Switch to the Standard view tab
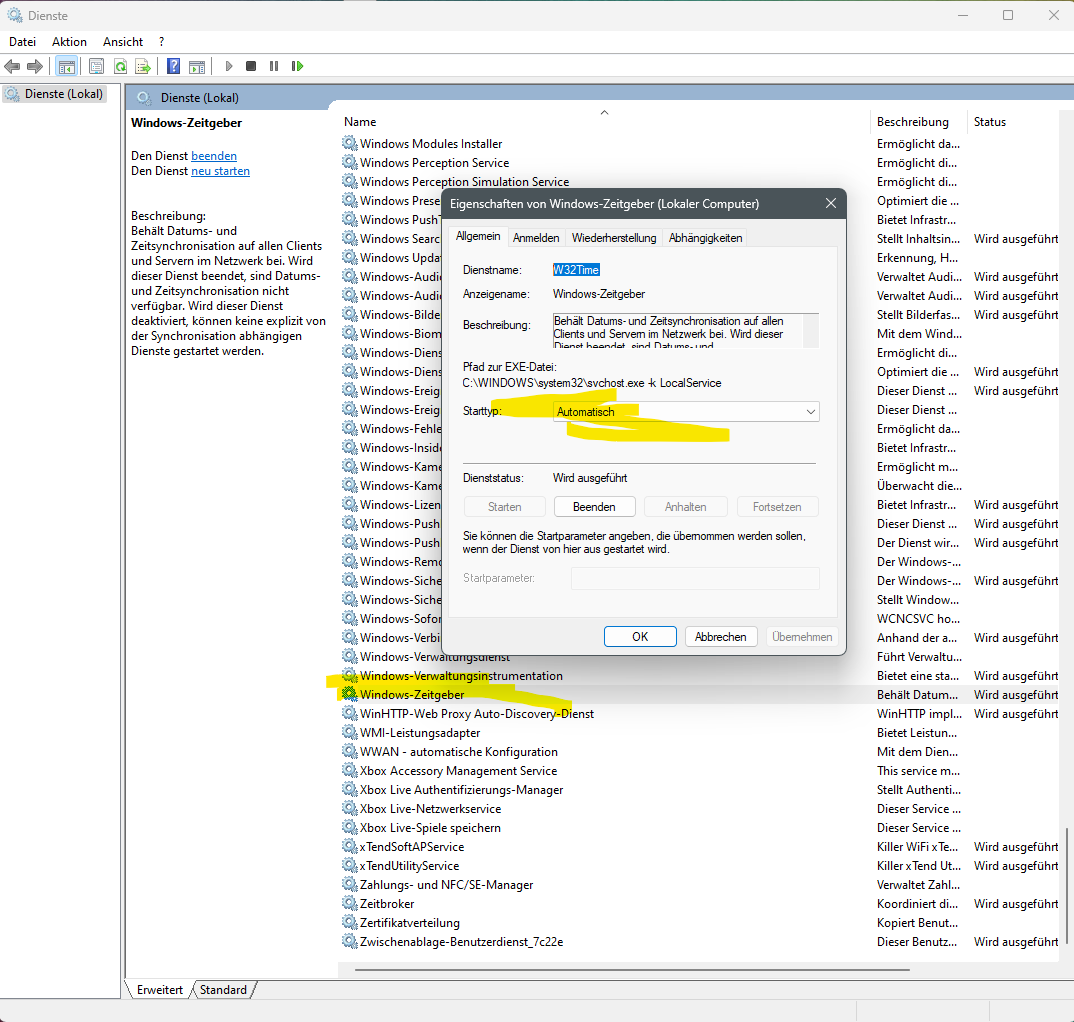1074x1022 pixels. (x=223, y=990)
